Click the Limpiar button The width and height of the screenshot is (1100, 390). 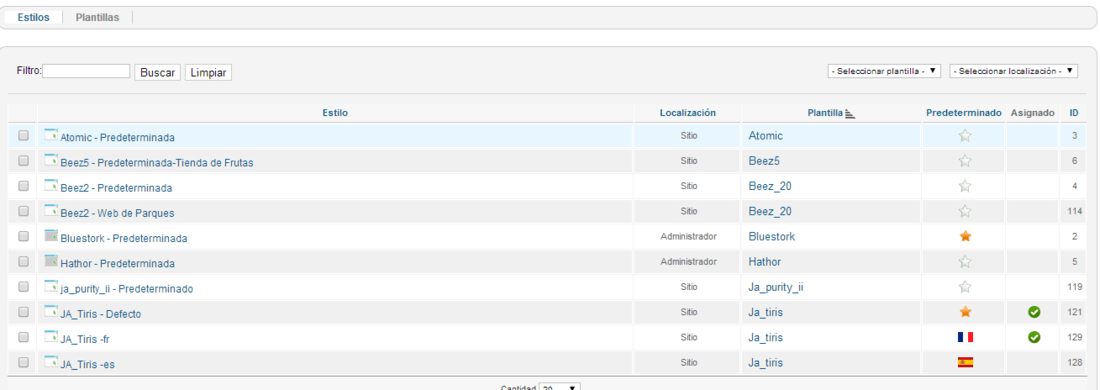coord(208,72)
